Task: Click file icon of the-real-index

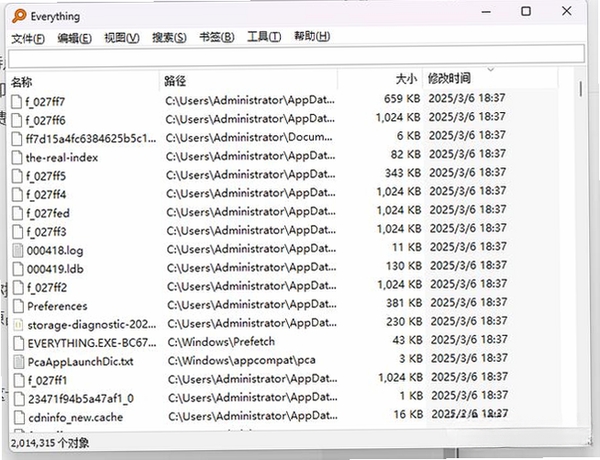Action: [x=17, y=157]
